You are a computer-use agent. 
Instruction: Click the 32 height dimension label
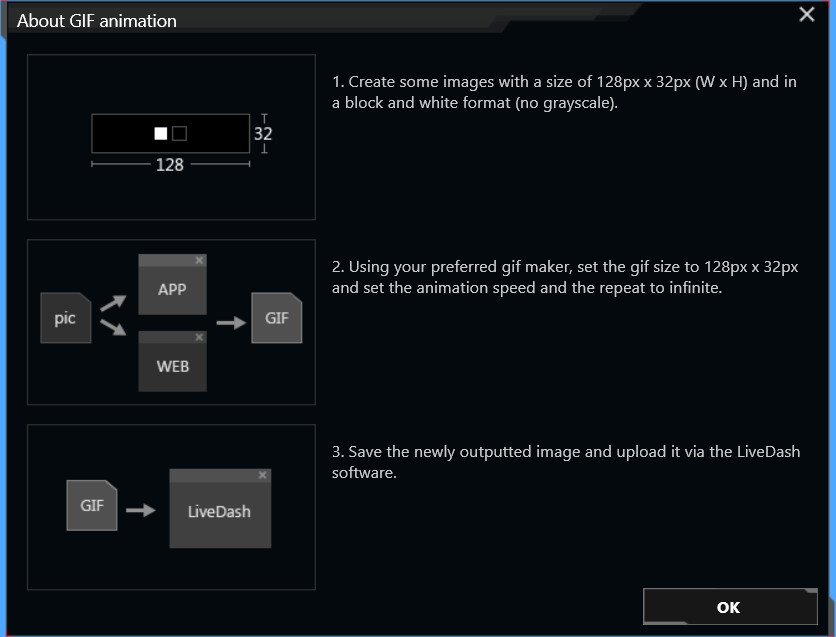(x=263, y=133)
